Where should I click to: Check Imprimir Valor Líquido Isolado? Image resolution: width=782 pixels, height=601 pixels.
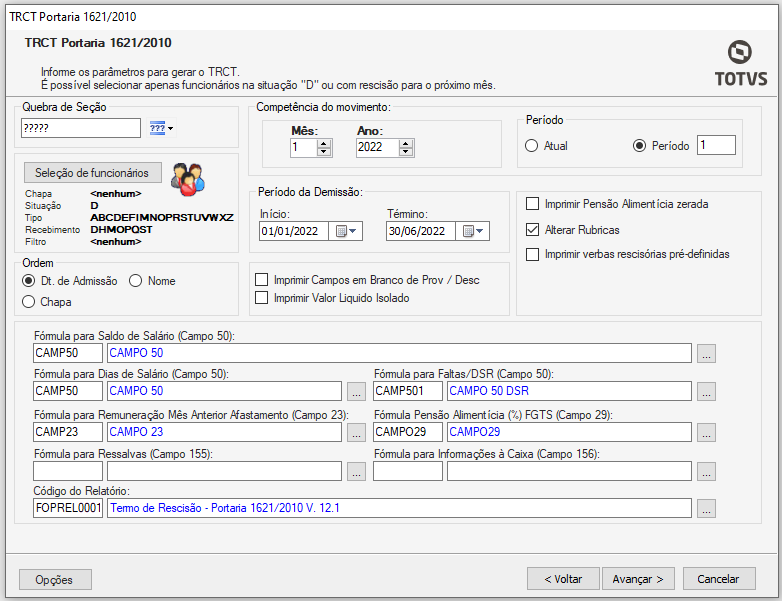point(262,297)
